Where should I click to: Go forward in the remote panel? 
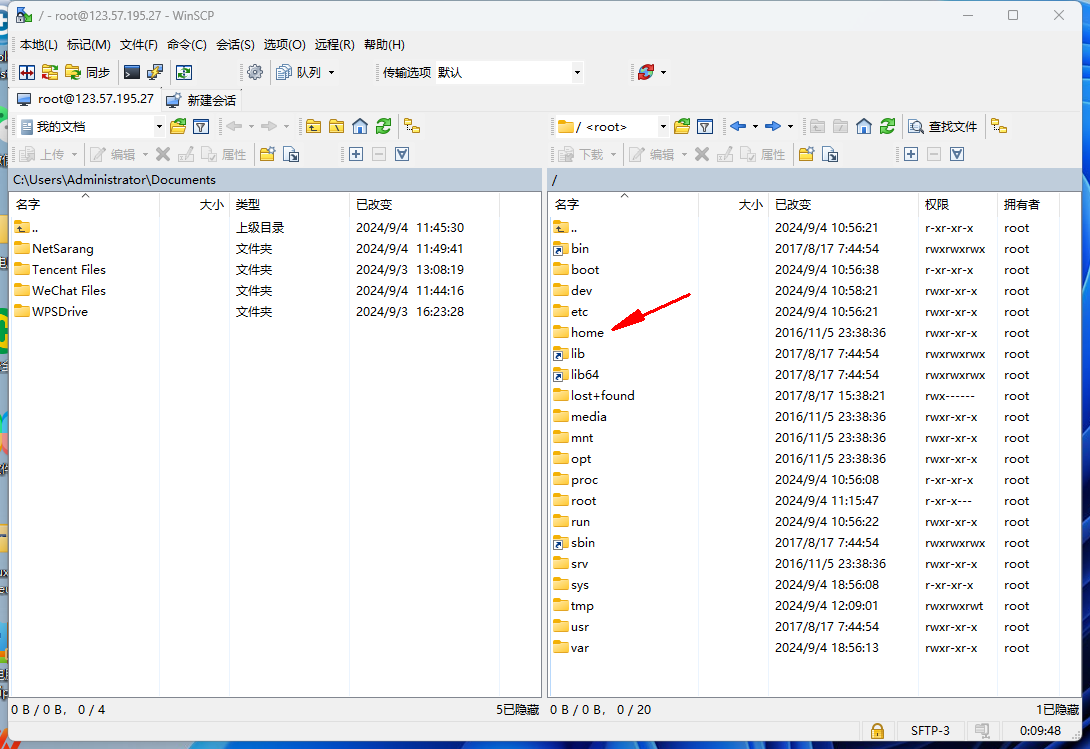coord(772,127)
